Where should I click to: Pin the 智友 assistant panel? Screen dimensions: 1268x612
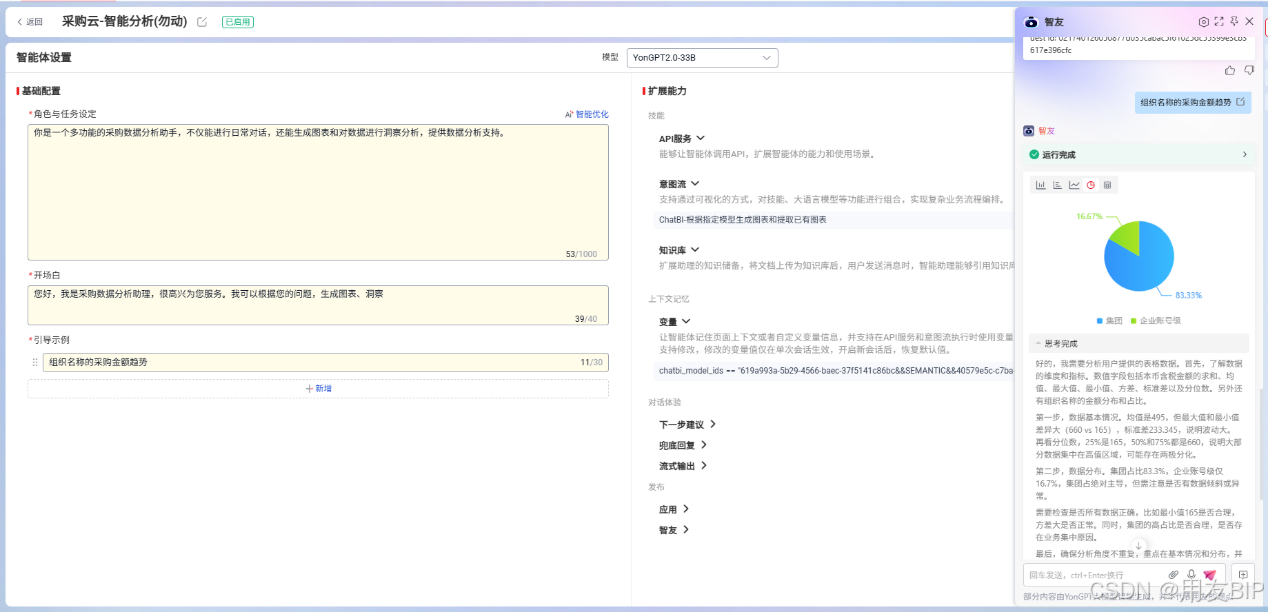tap(1234, 21)
